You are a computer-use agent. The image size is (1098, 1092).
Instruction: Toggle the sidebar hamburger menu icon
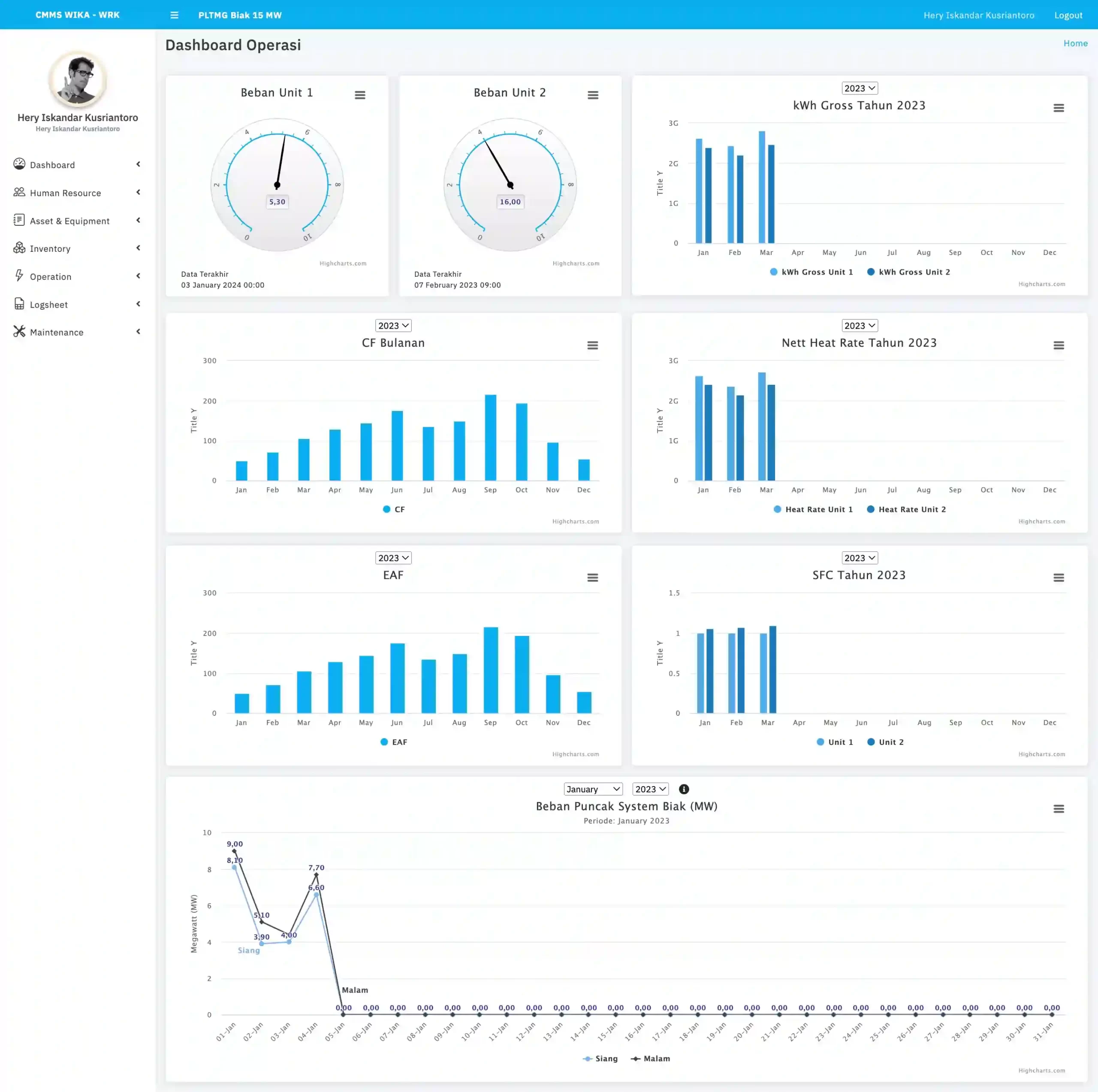click(x=175, y=15)
